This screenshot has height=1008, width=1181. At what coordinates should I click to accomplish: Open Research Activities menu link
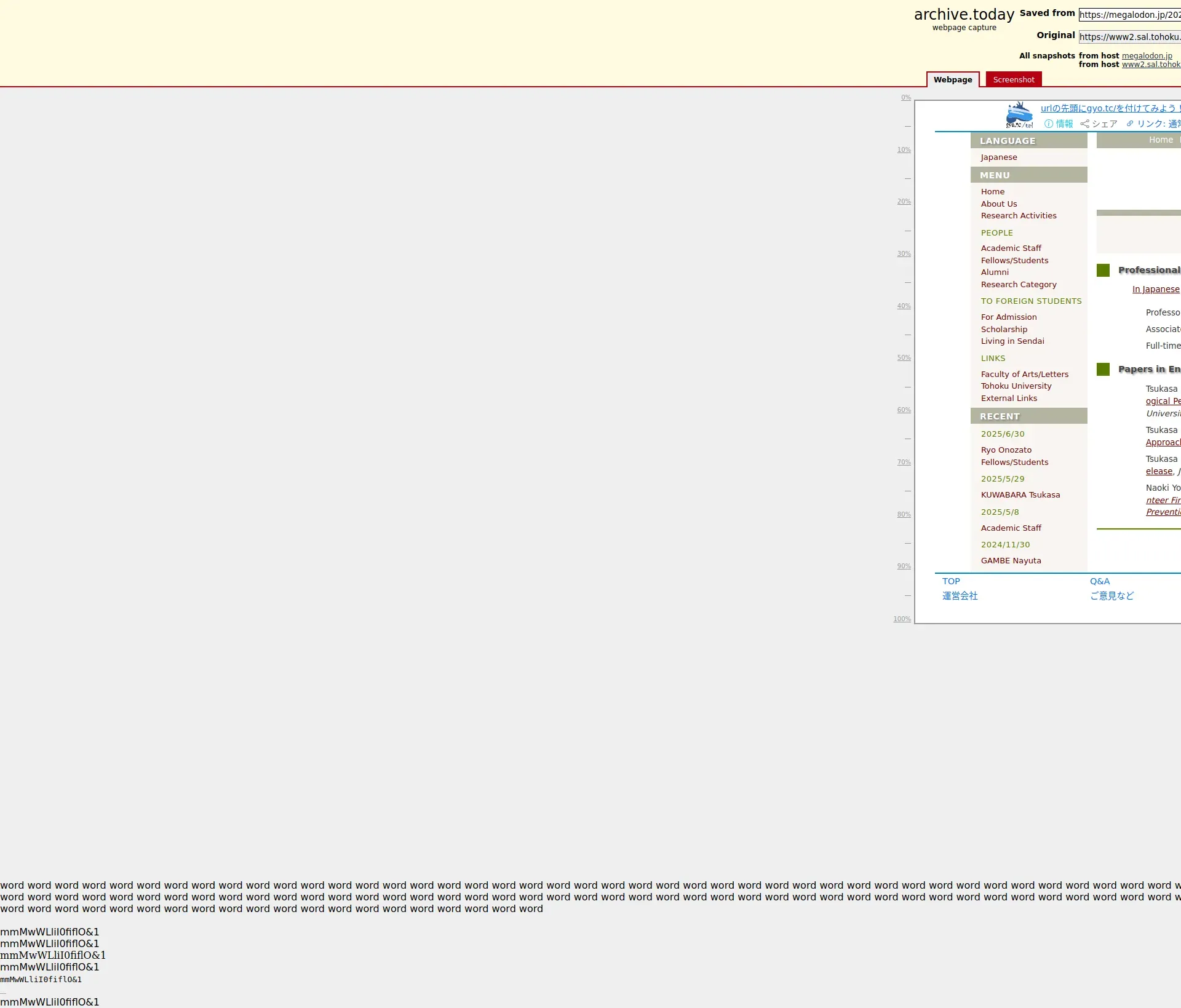tap(1018, 216)
